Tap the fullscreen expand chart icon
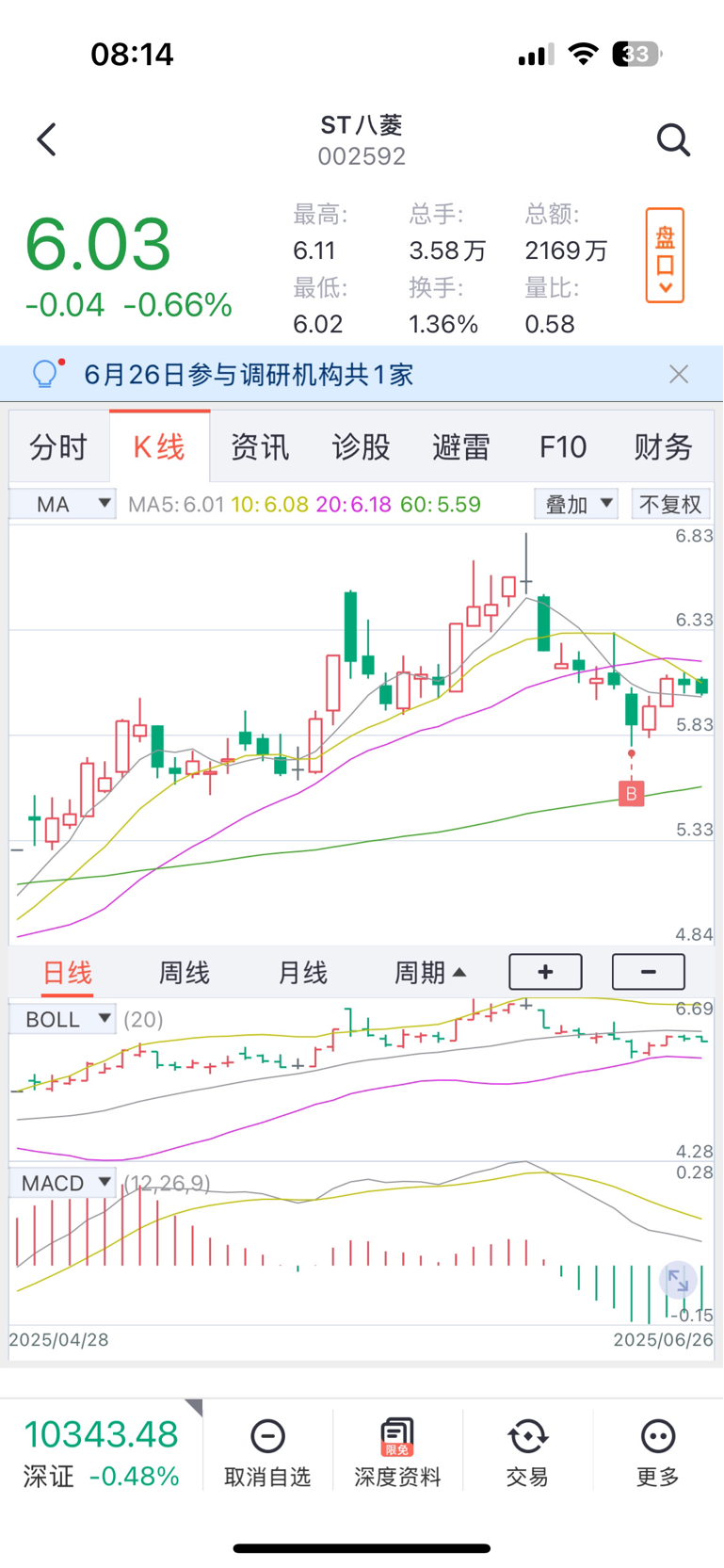Viewport: 724px width, 1568px height. (x=678, y=1280)
